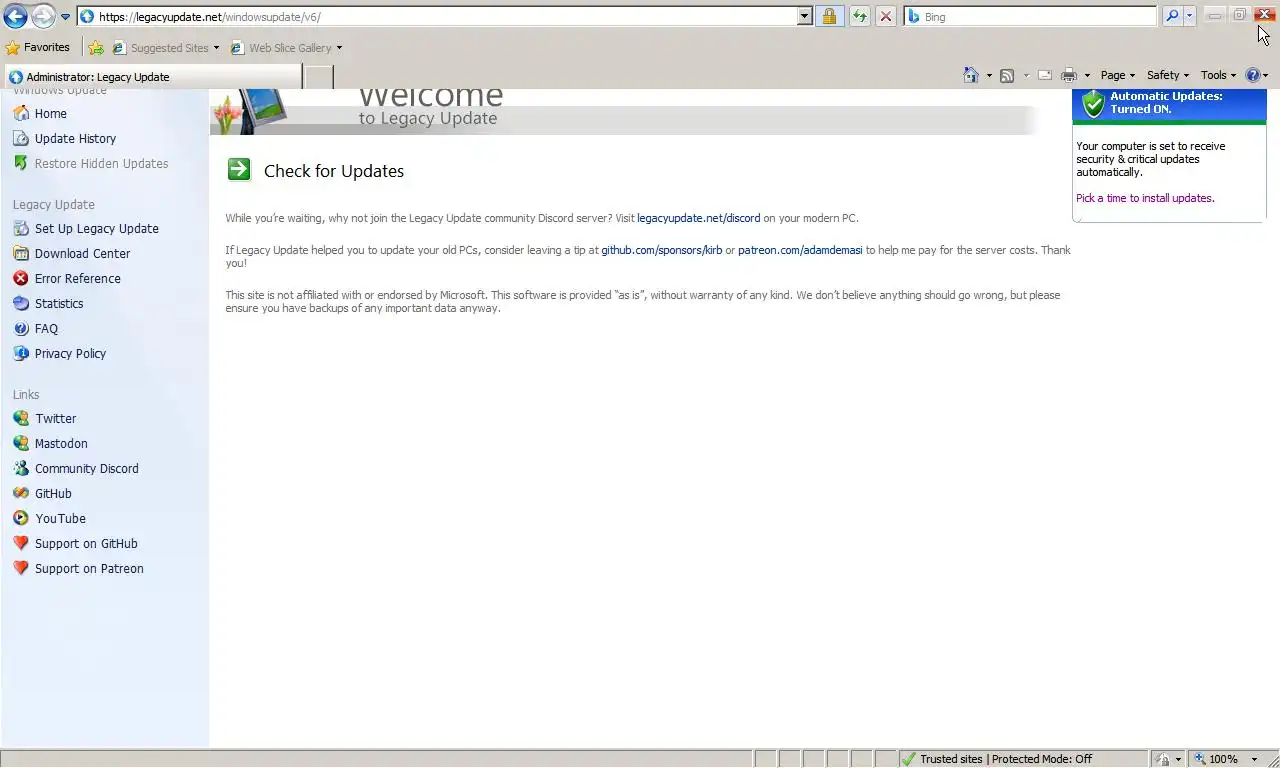Viewport: 1280px width, 768px height.
Task: Open Set Up Legacy Update
Action: pyautogui.click(x=96, y=228)
